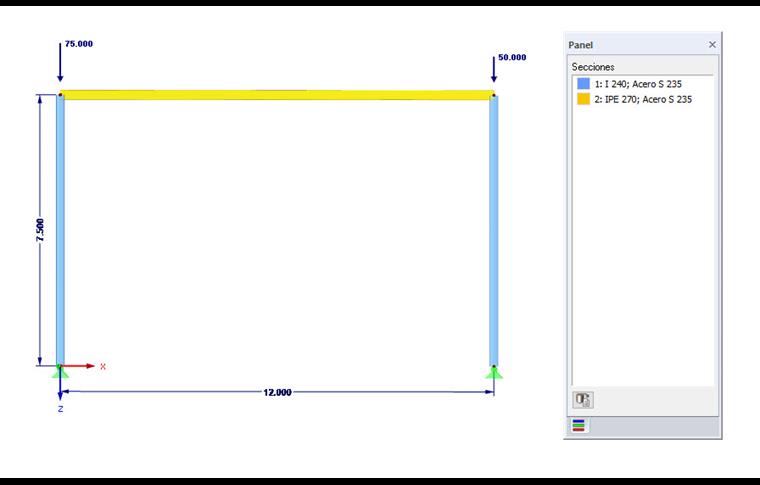760x485 pixels.
Task: Open the panel settings icon button
Action: 583,400
